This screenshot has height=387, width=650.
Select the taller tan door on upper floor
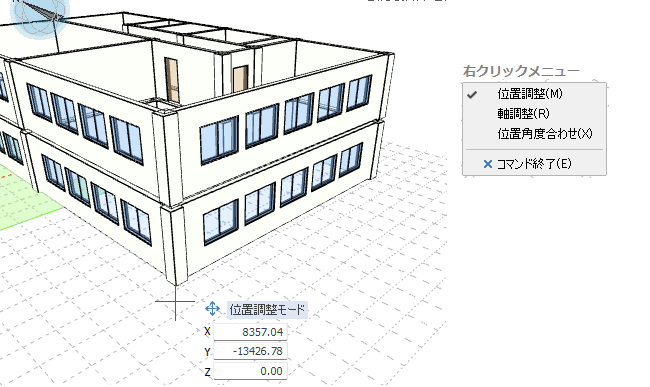click(x=172, y=80)
